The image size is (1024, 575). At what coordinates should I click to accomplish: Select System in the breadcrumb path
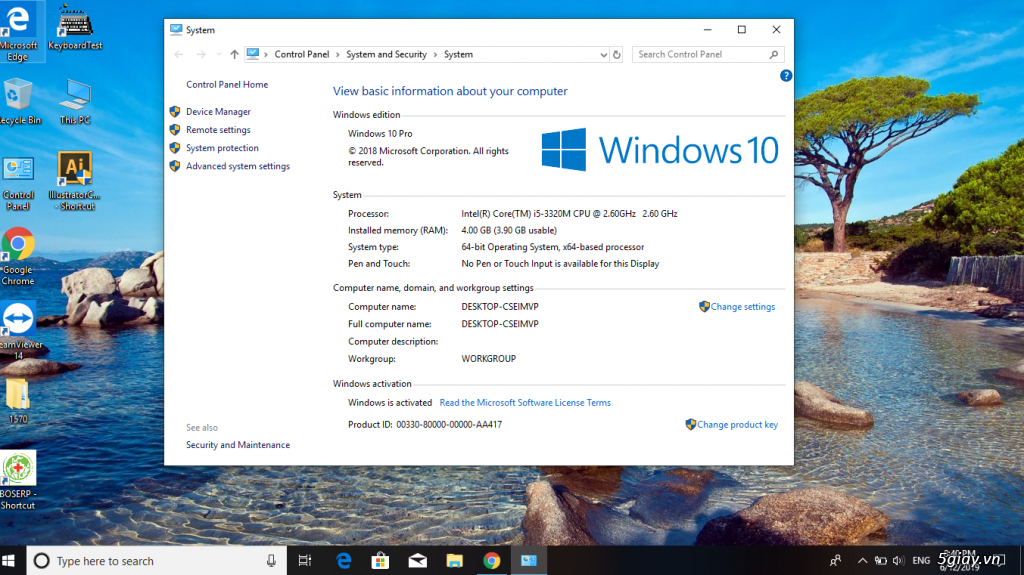point(458,54)
